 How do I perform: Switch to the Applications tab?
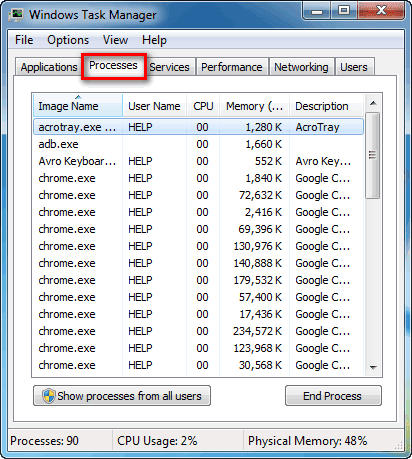click(x=49, y=67)
